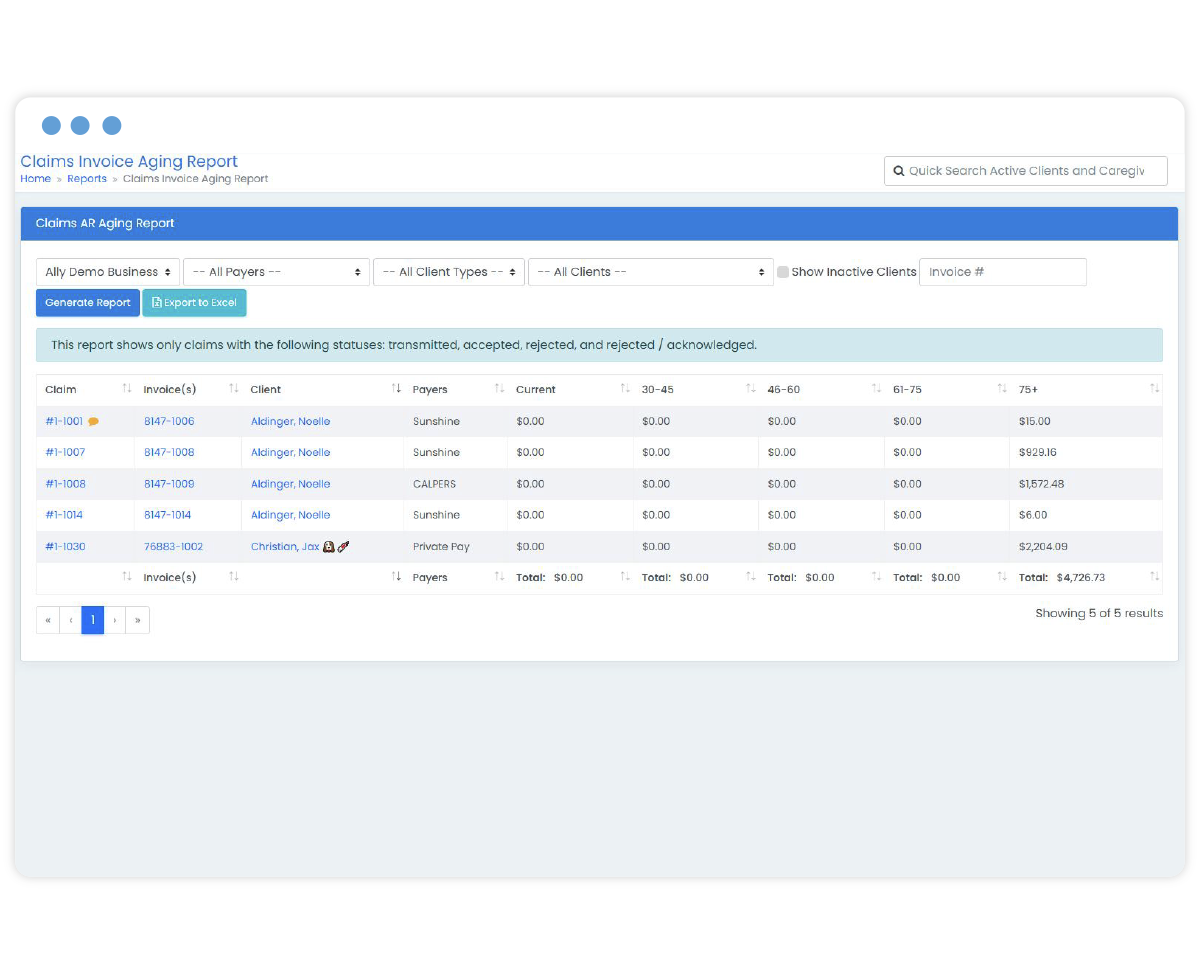Go to the last page with double-arrow

click(x=137, y=620)
